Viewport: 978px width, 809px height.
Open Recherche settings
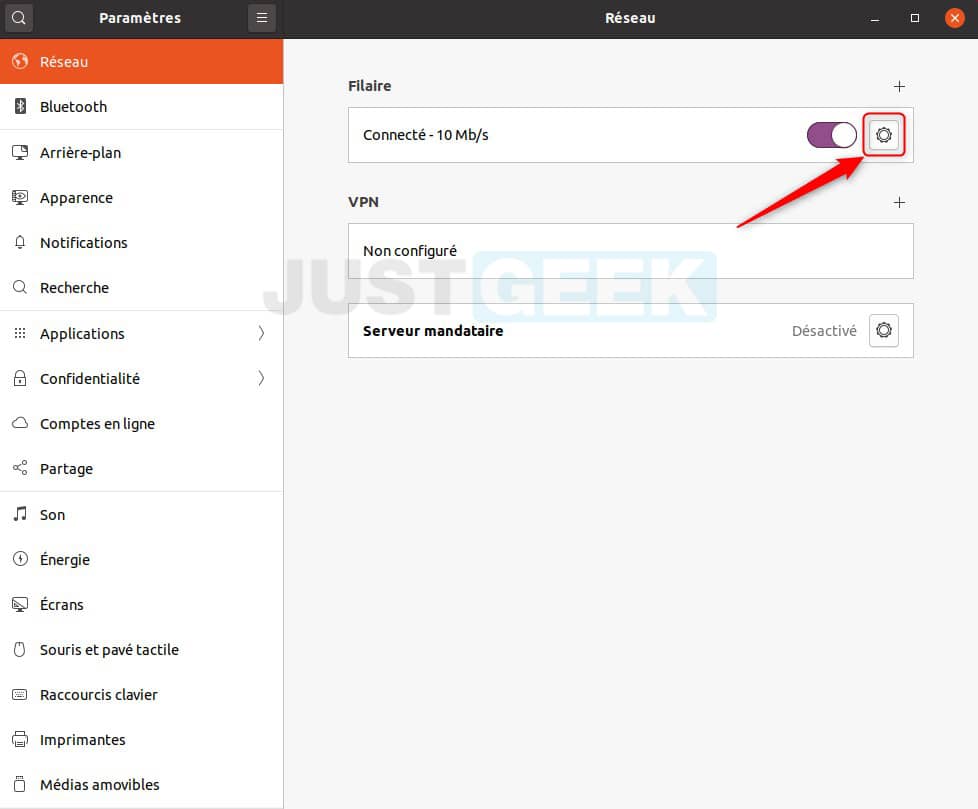coord(142,287)
